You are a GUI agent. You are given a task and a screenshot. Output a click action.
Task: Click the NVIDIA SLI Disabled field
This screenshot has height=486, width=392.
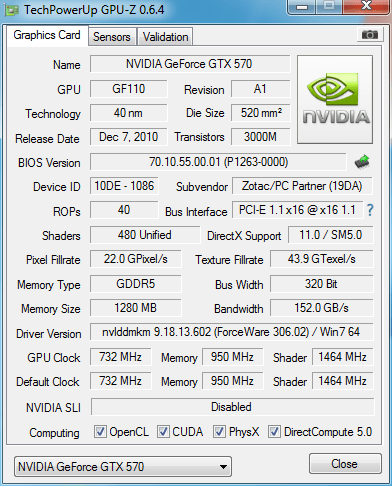click(232, 407)
